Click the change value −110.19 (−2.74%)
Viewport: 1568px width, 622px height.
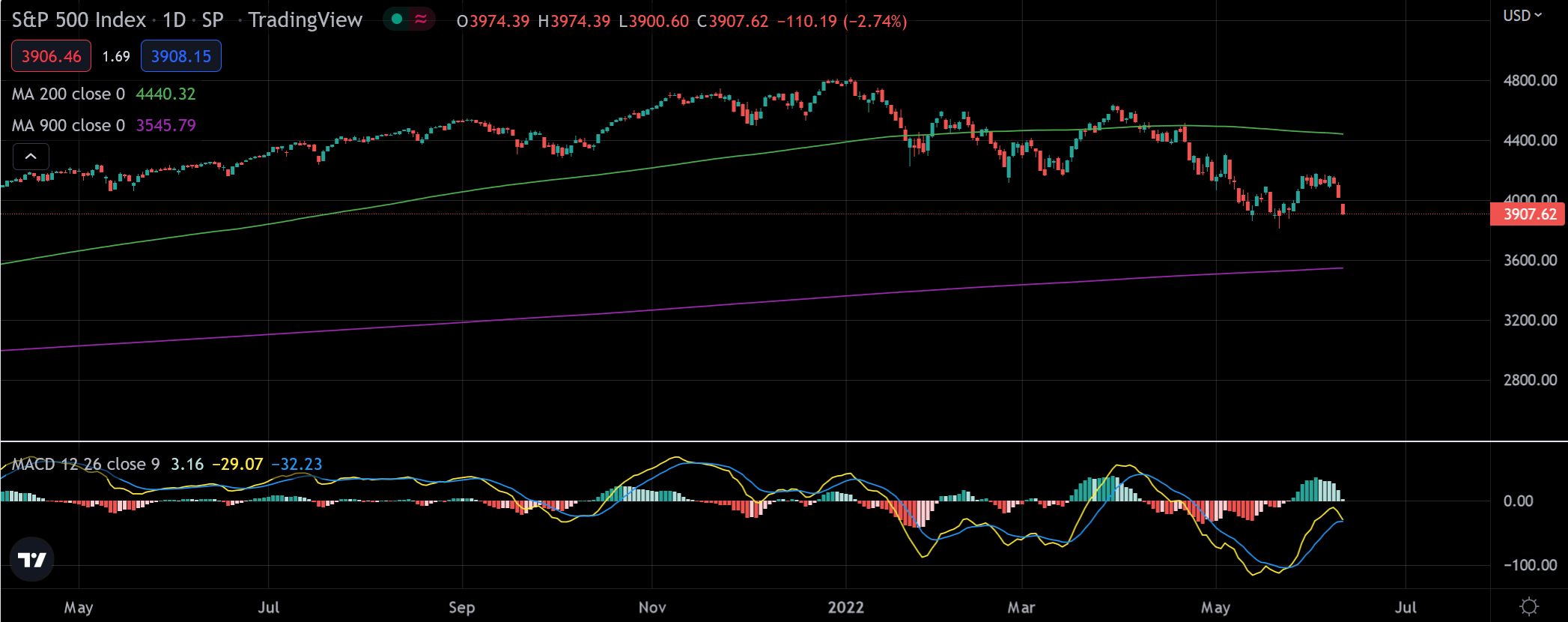click(842, 21)
